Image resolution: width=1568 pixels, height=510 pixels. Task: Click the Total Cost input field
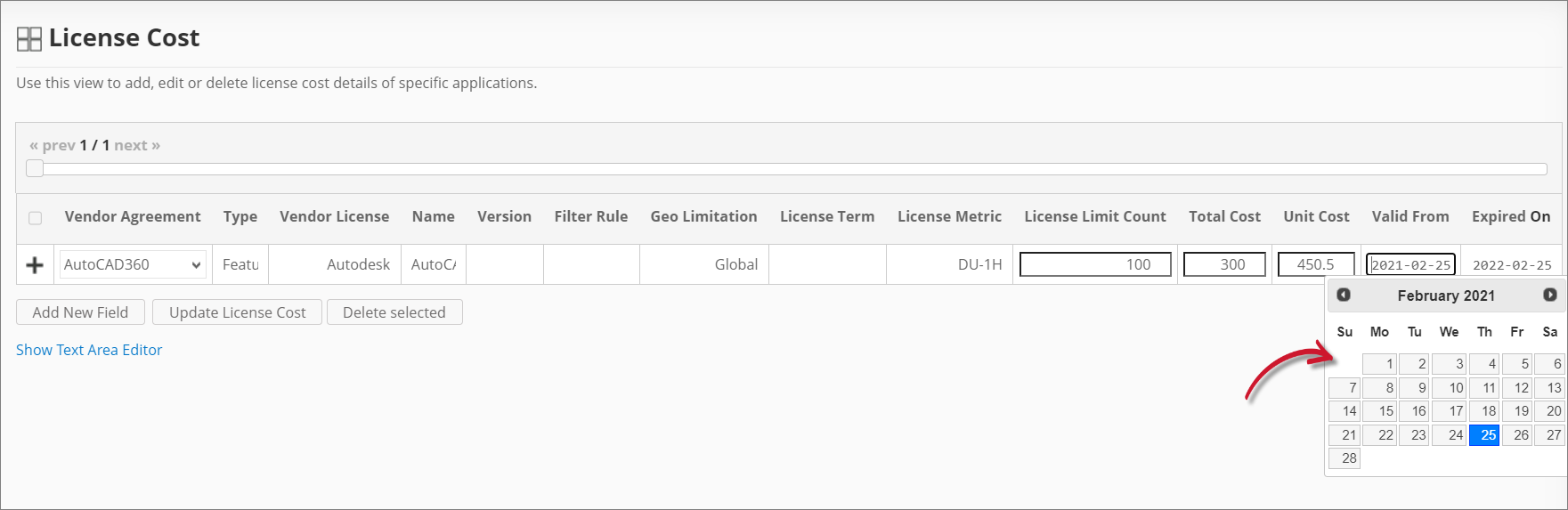[1223, 264]
